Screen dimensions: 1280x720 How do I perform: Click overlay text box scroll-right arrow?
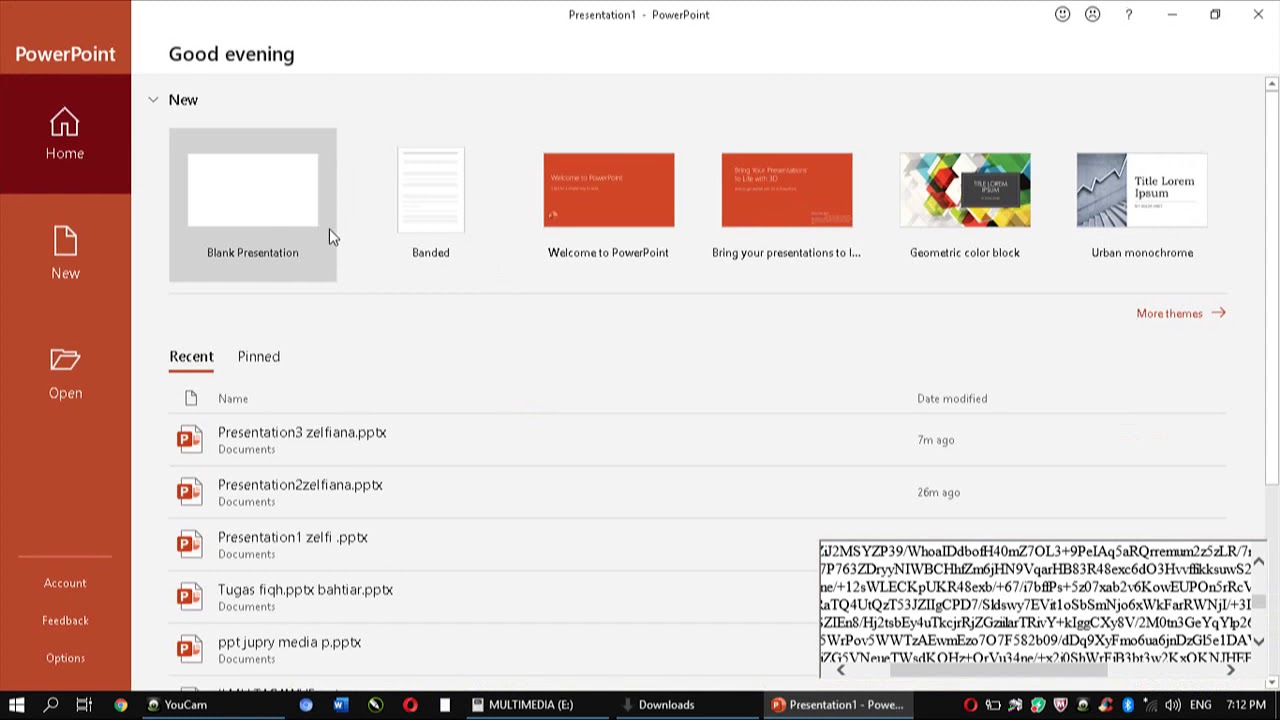tap(1230, 670)
